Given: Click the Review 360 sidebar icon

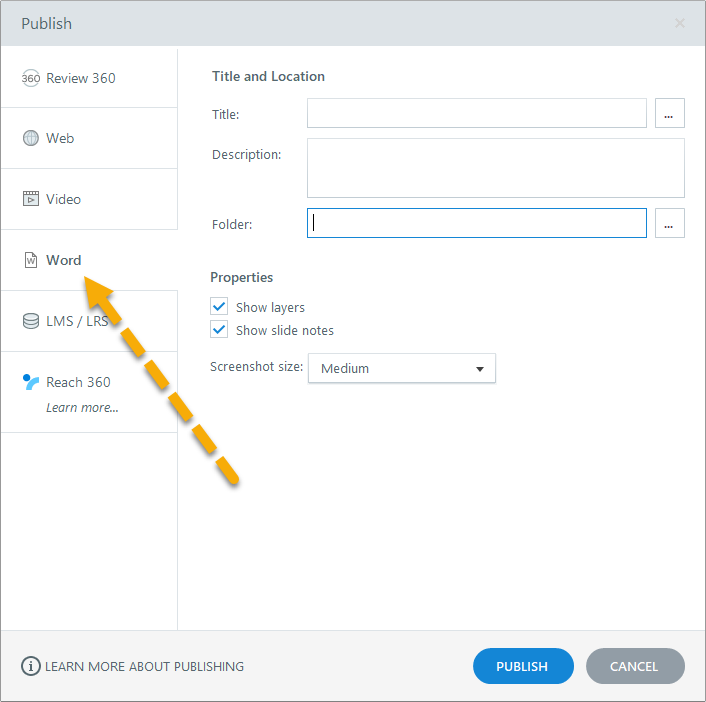Looking at the screenshot, I should tap(31, 78).
